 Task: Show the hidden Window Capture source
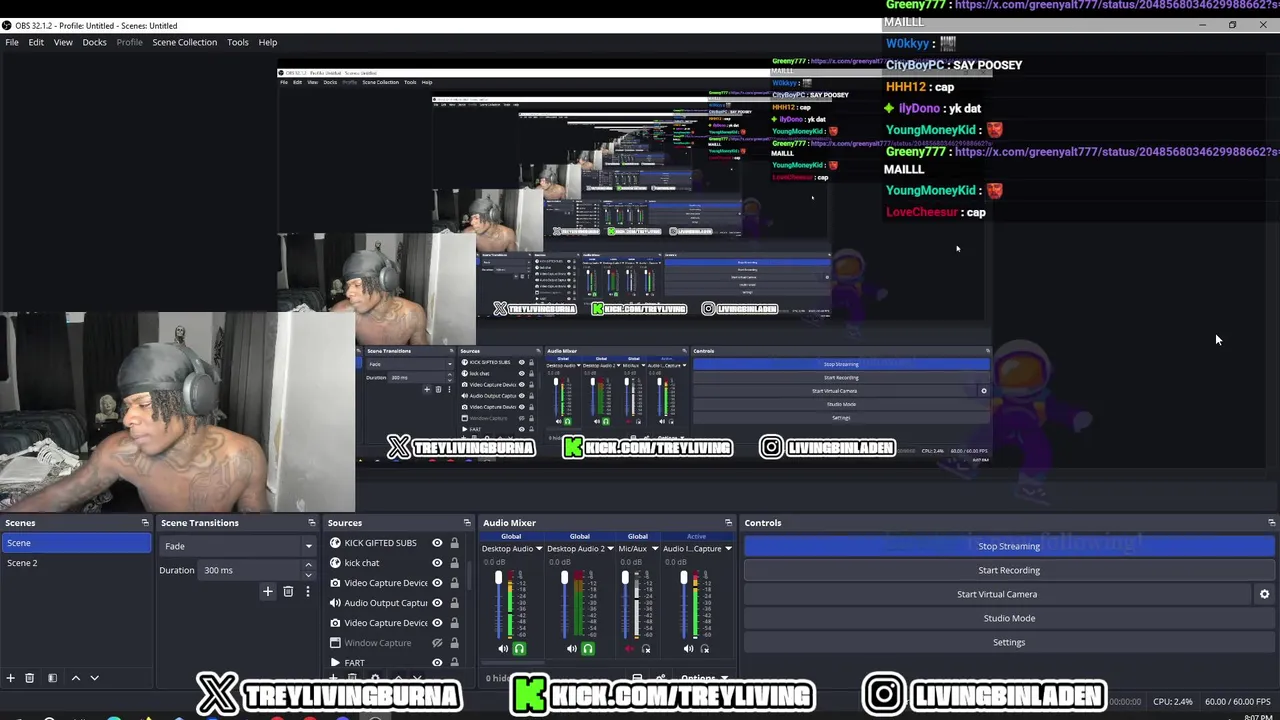pos(437,643)
